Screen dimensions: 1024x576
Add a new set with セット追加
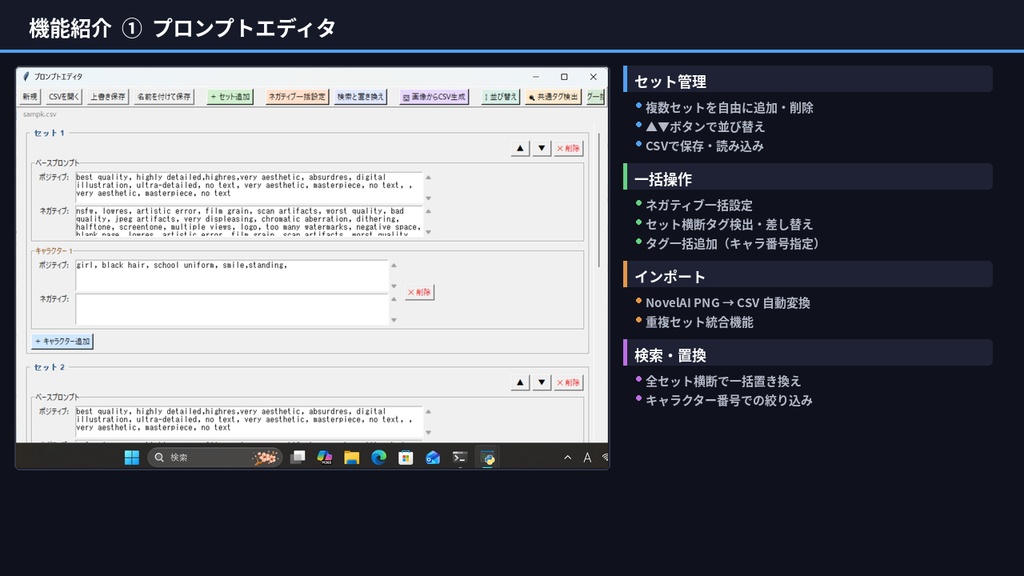click(228, 97)
